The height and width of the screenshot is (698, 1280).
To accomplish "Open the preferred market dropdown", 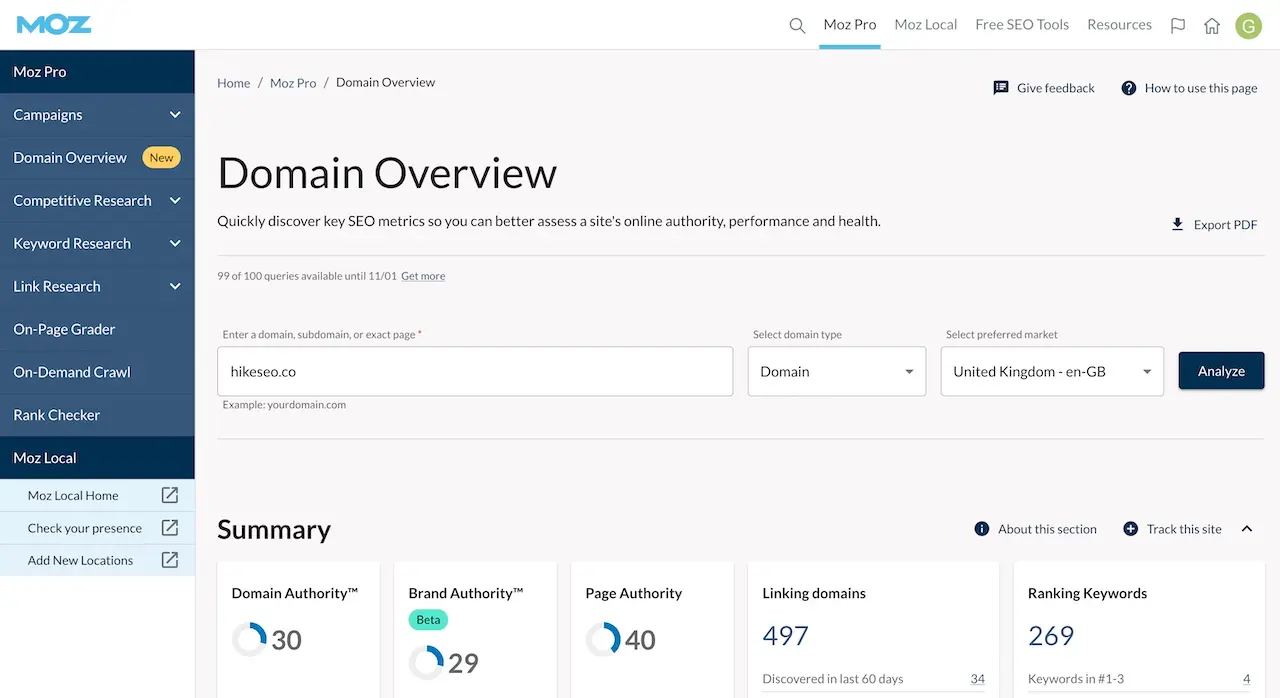I will click(x=1052, y=371).
